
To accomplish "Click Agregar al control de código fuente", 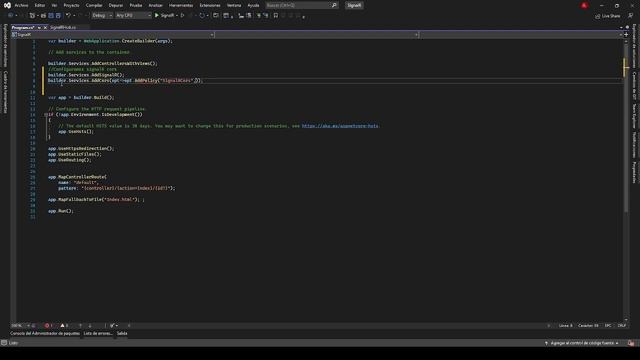I will click(582, 343).
